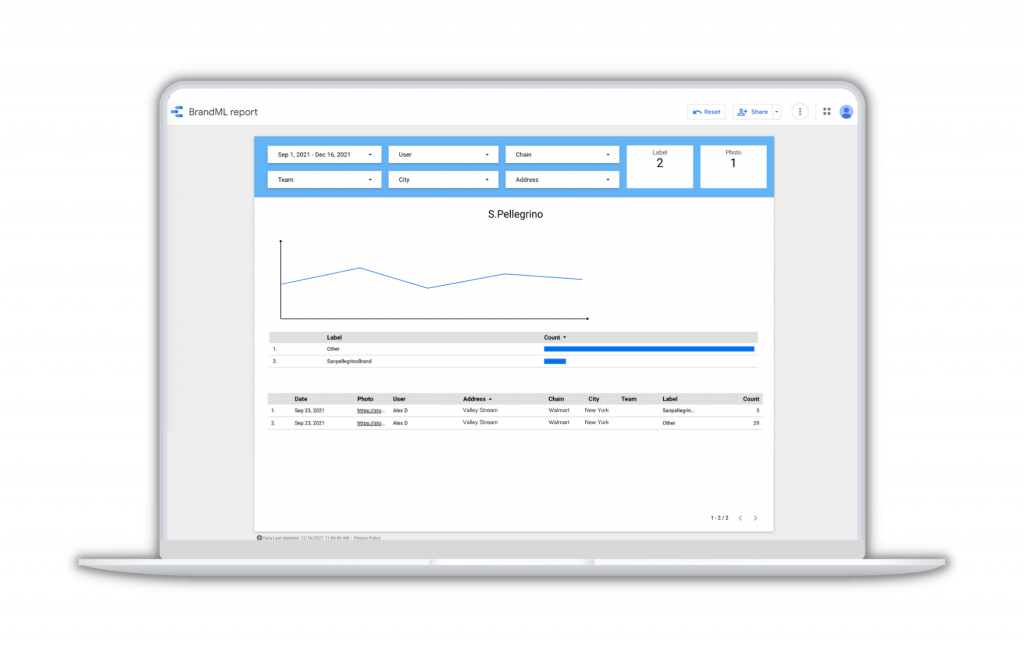Viewport: 1024px width, 658px height.
Task: Click the User column header in details table
Action: click(399, 399)
